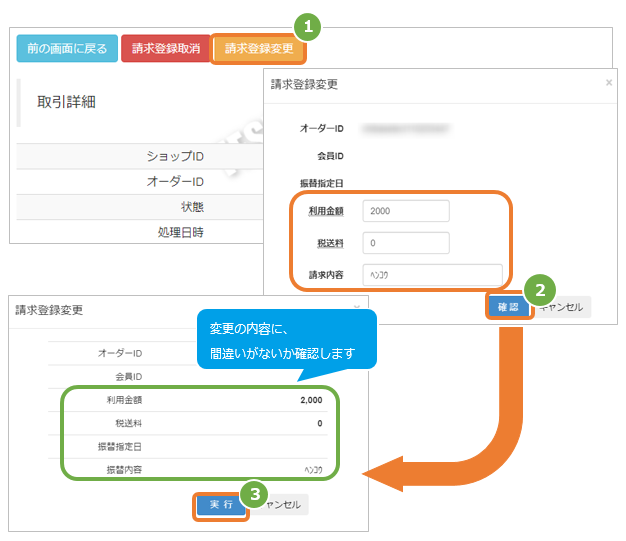This screenshot has height=541, width=626.
Task: Execute the change with 実行 button
Action: [x=221, y=505]
